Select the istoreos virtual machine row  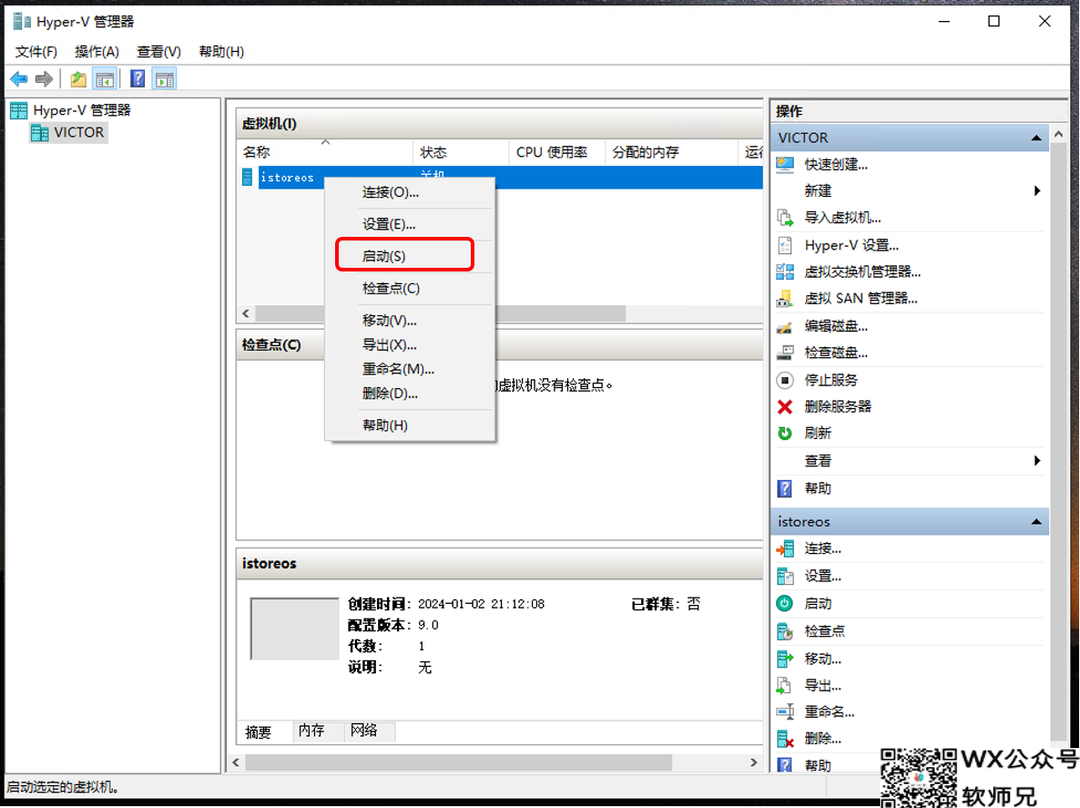[x=500, y=178]
